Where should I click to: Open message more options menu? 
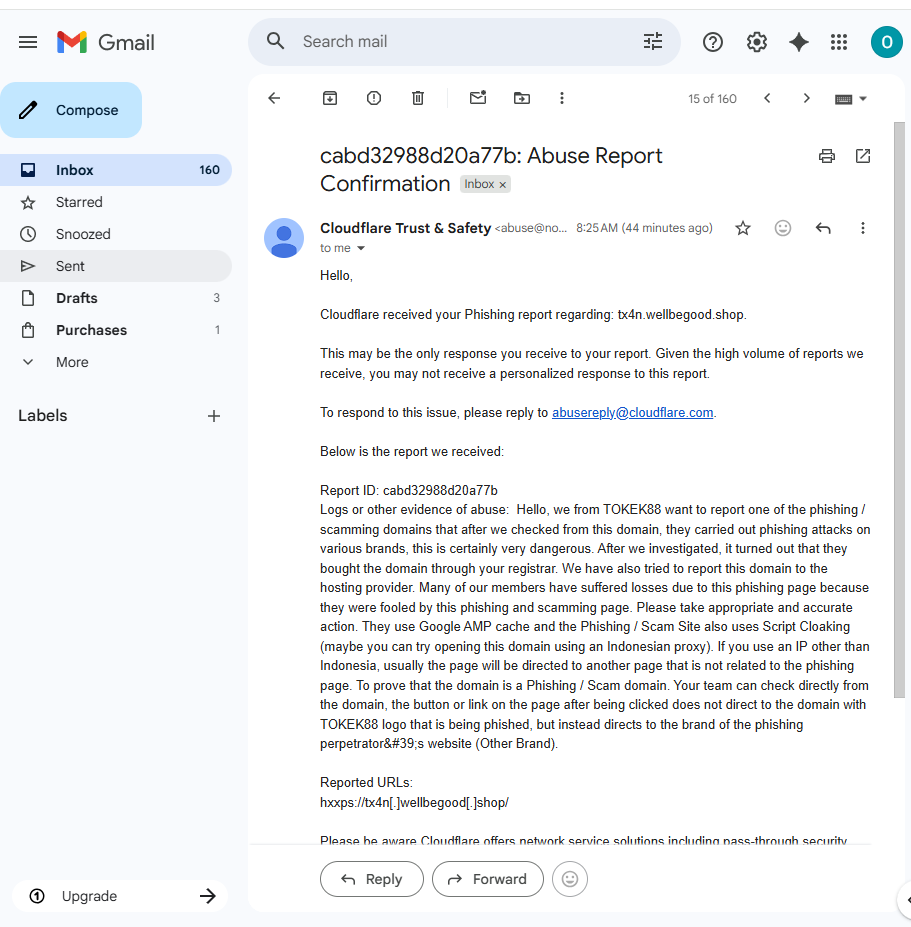[x=863, y=228]
